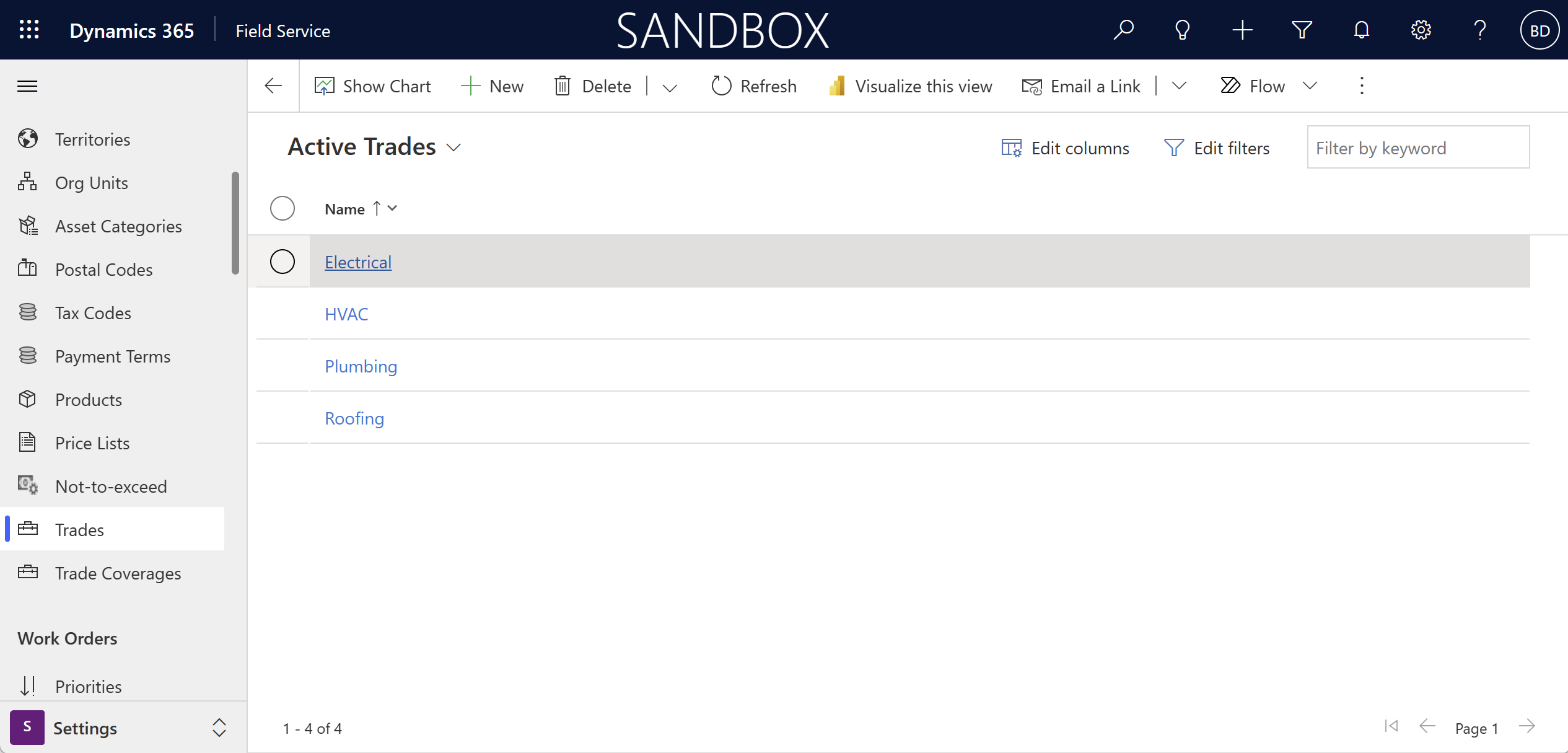Click the Filter by keyword input field
This screenshot has height=753, width=1568.
1419,147
